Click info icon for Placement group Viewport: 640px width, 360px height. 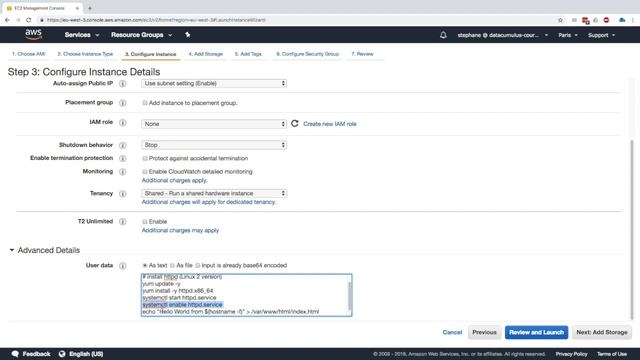(122, 103)
